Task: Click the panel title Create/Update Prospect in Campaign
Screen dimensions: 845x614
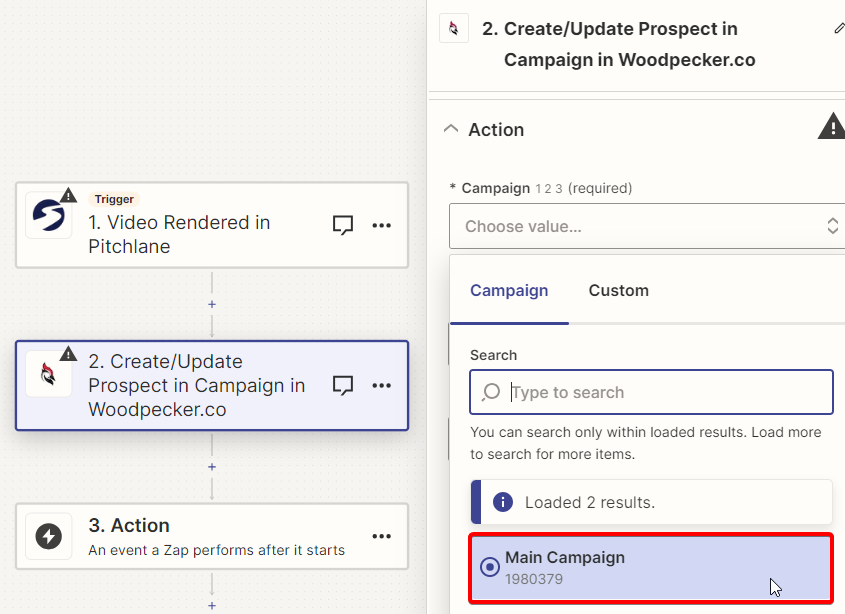Action: point(619,44)
